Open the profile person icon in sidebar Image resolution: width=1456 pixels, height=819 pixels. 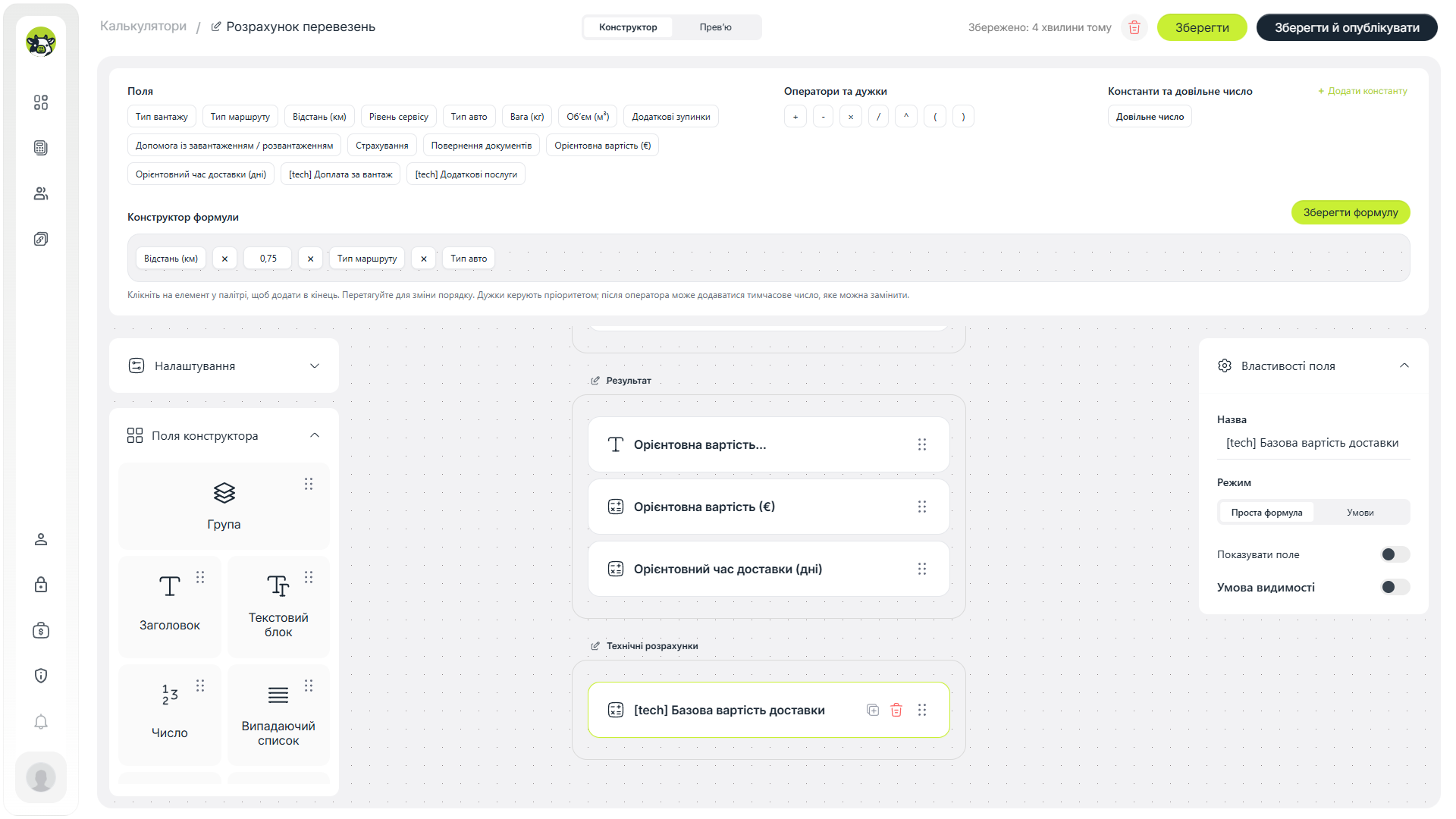[41, 539]
